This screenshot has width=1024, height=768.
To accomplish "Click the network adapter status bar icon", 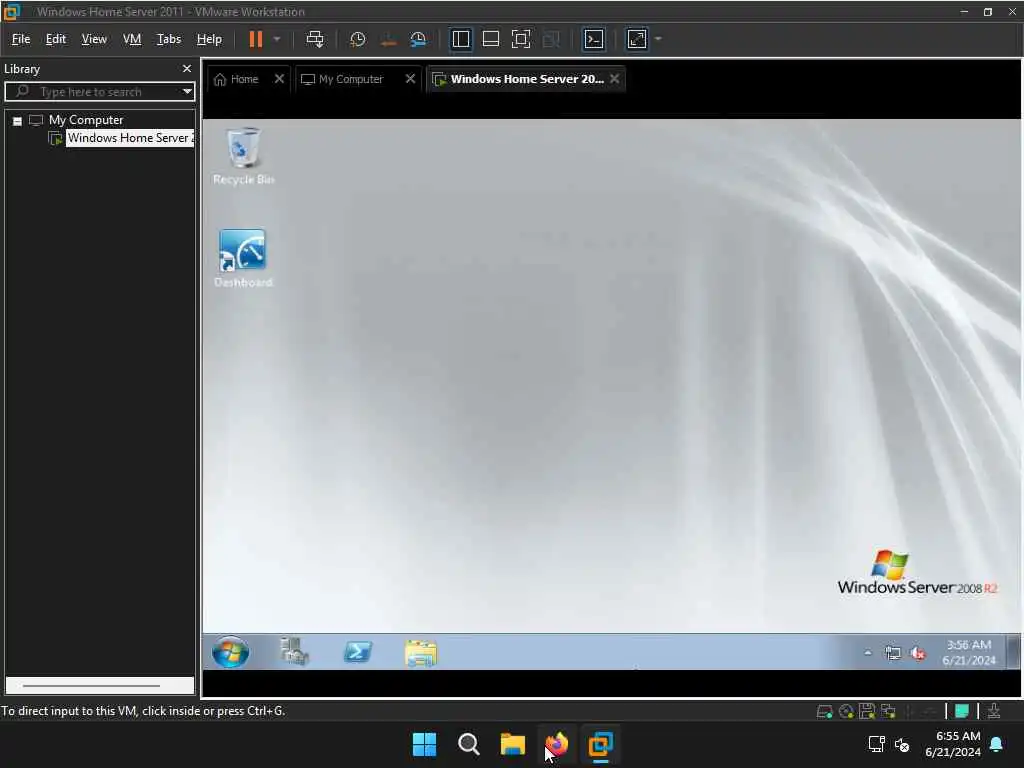I will [x=888, y=711].
